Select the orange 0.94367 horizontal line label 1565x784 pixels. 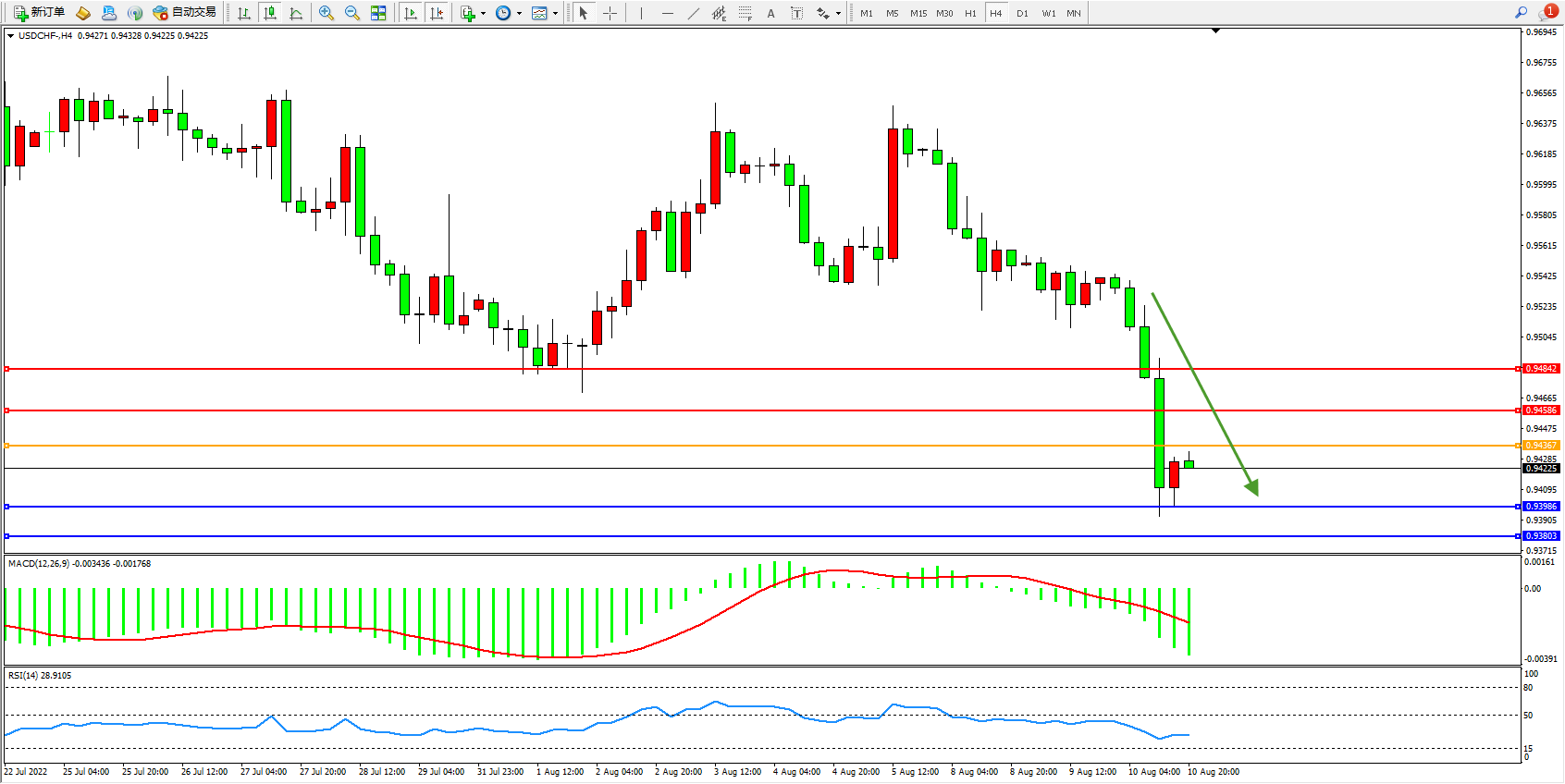pyautogui.click(x=1540, y=446)
